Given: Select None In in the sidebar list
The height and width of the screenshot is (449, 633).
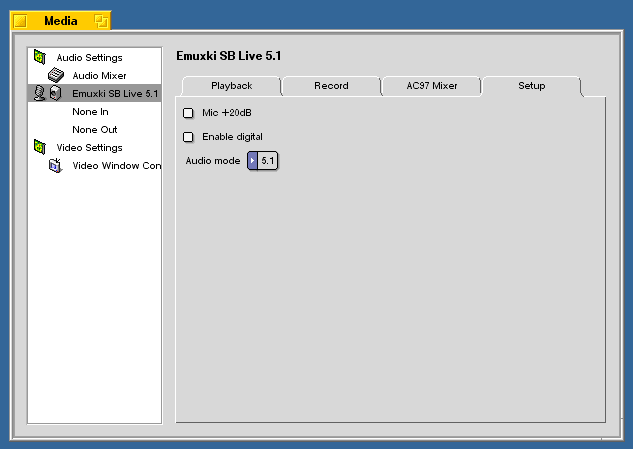Looking at the screenshot, I should (90, 112).
